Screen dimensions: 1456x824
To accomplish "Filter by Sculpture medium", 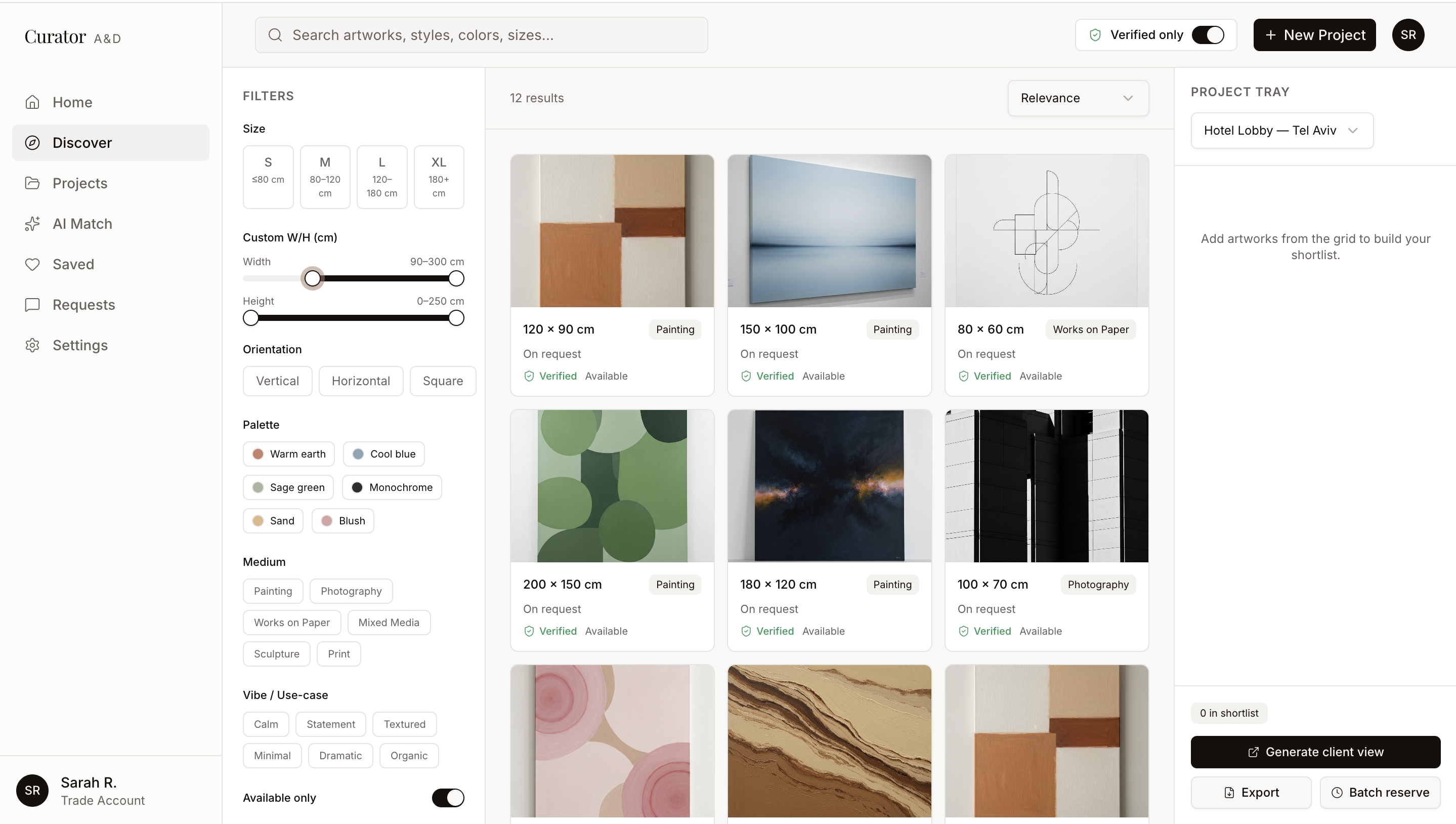I will pos(277,653).
